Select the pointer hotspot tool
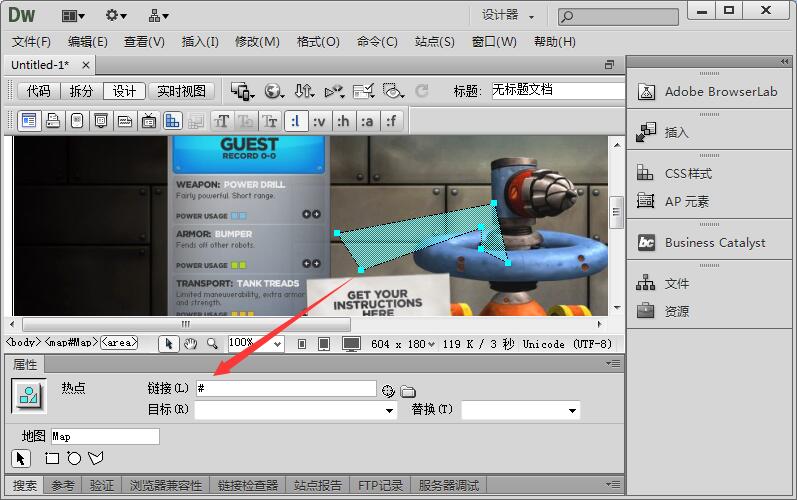 tap(21, 458)
